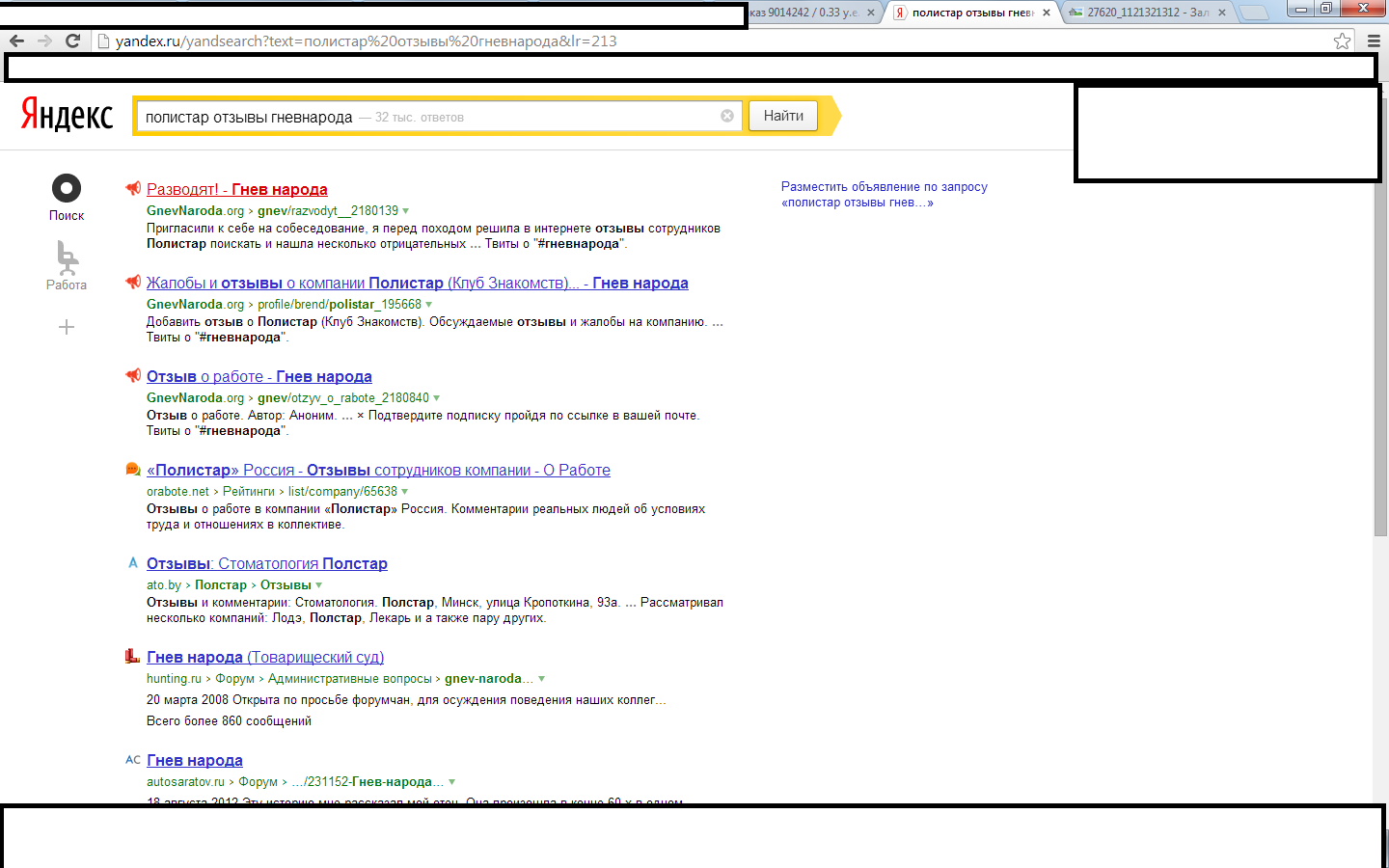Click the browser back arrow
The height and width of the screenshot is (868, 1389).
pyautogui.click(x=16, y=41)
